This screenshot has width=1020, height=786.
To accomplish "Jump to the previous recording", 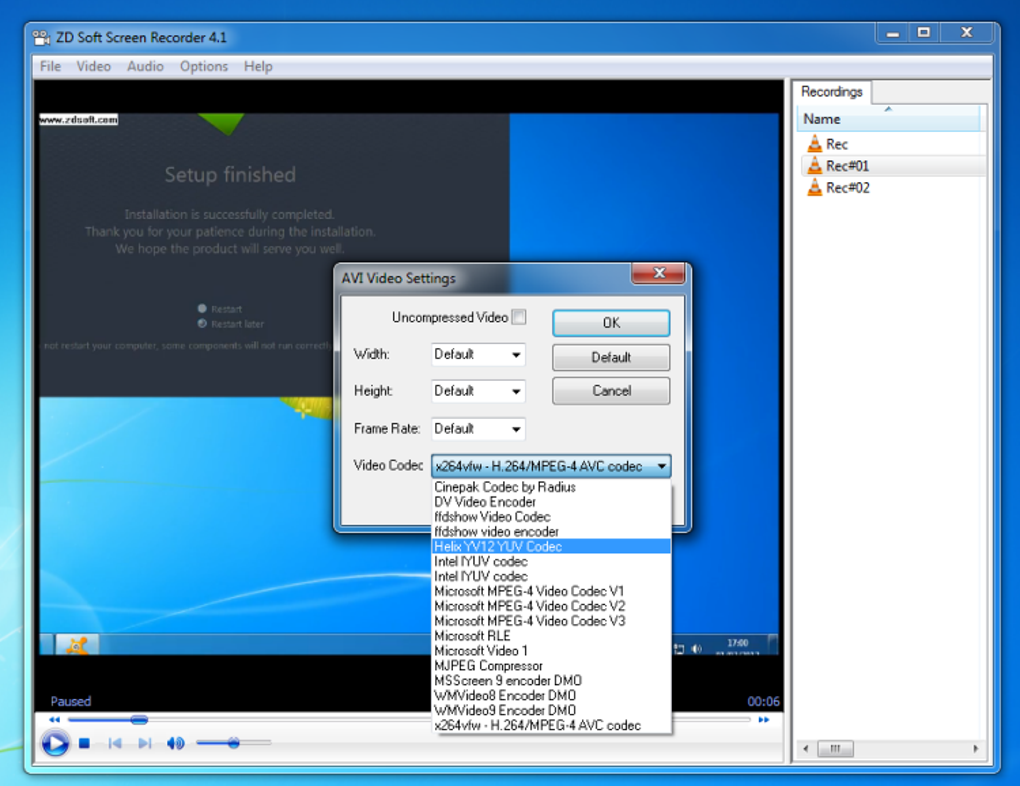I will tap(114, 743).
